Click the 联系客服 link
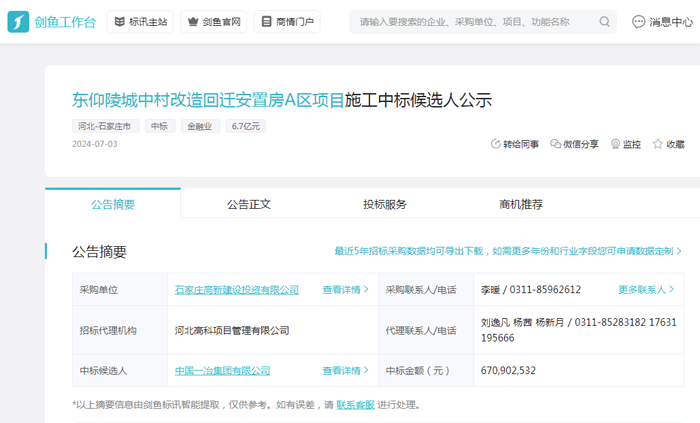700x423 pixels. tap(355, 405)
